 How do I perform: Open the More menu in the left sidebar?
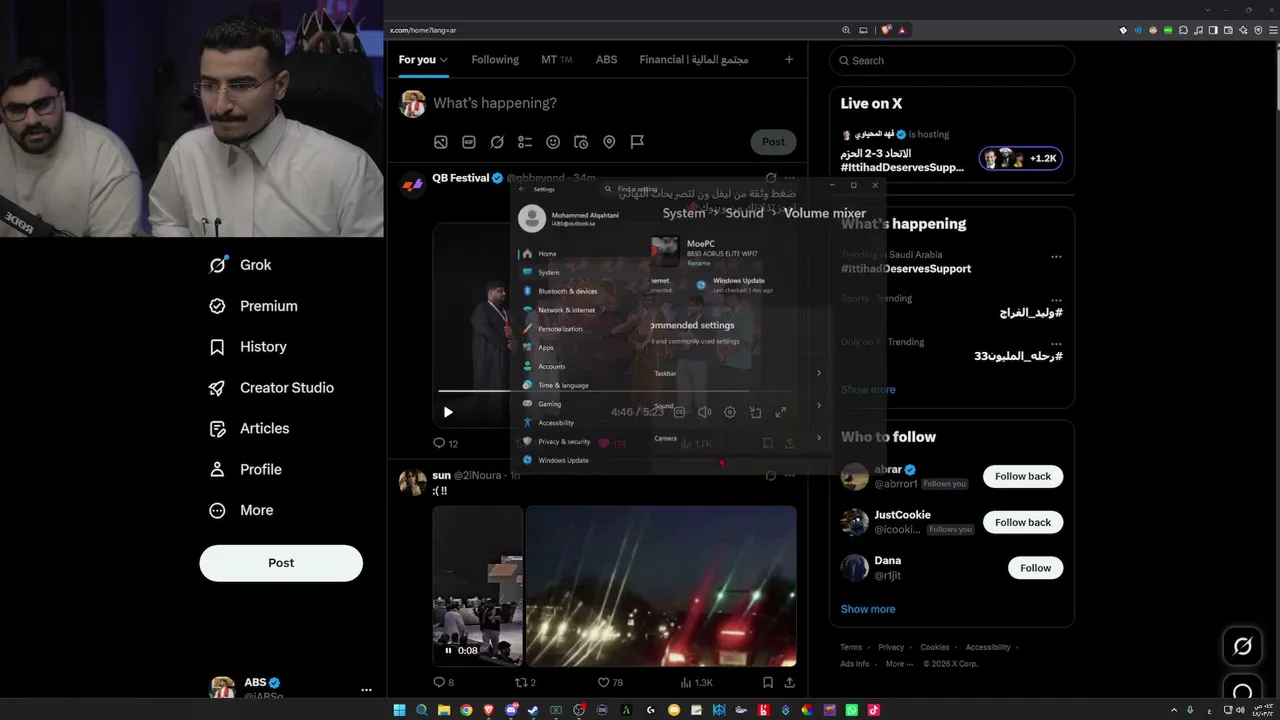(x=241, y=510)
